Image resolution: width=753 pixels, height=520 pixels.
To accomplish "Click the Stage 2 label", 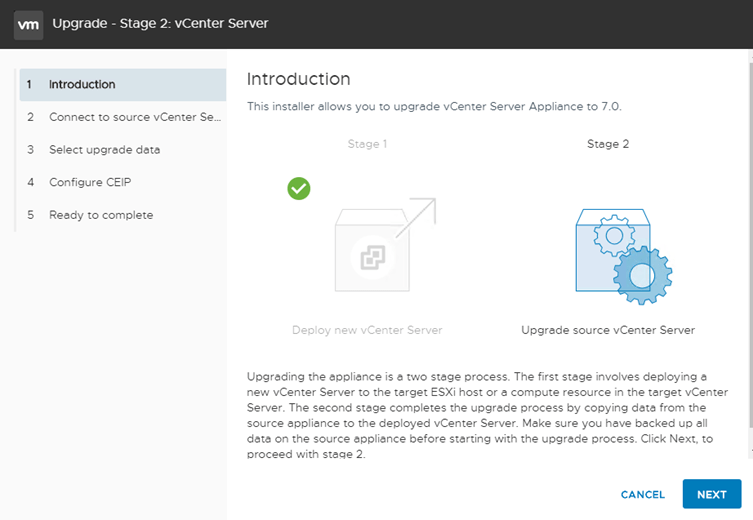I will tap(608, 144).
